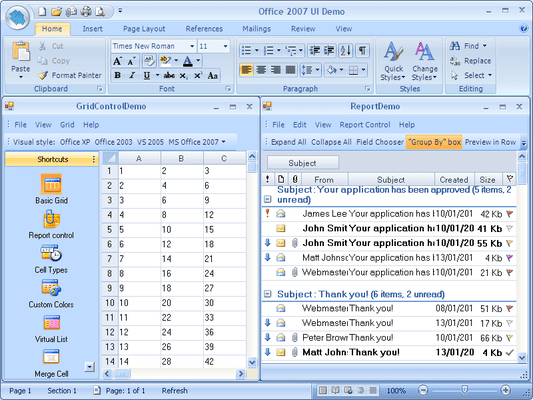The image size is (533, 400).
Task: Toggle Preview in Row option
Action: [490, 142]
